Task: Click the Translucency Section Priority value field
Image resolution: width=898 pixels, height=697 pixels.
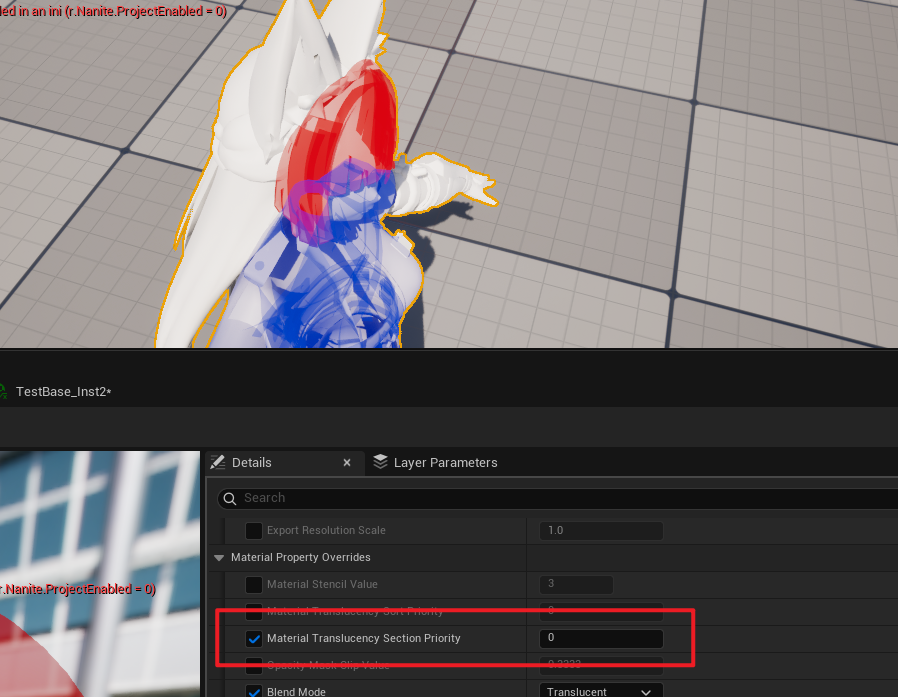Action: coord(601,638)
